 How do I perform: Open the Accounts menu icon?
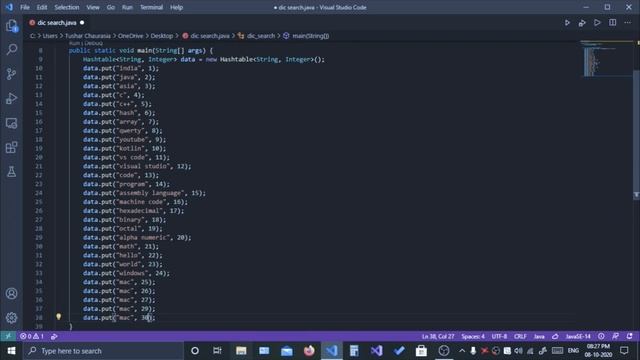coord(11,293)
